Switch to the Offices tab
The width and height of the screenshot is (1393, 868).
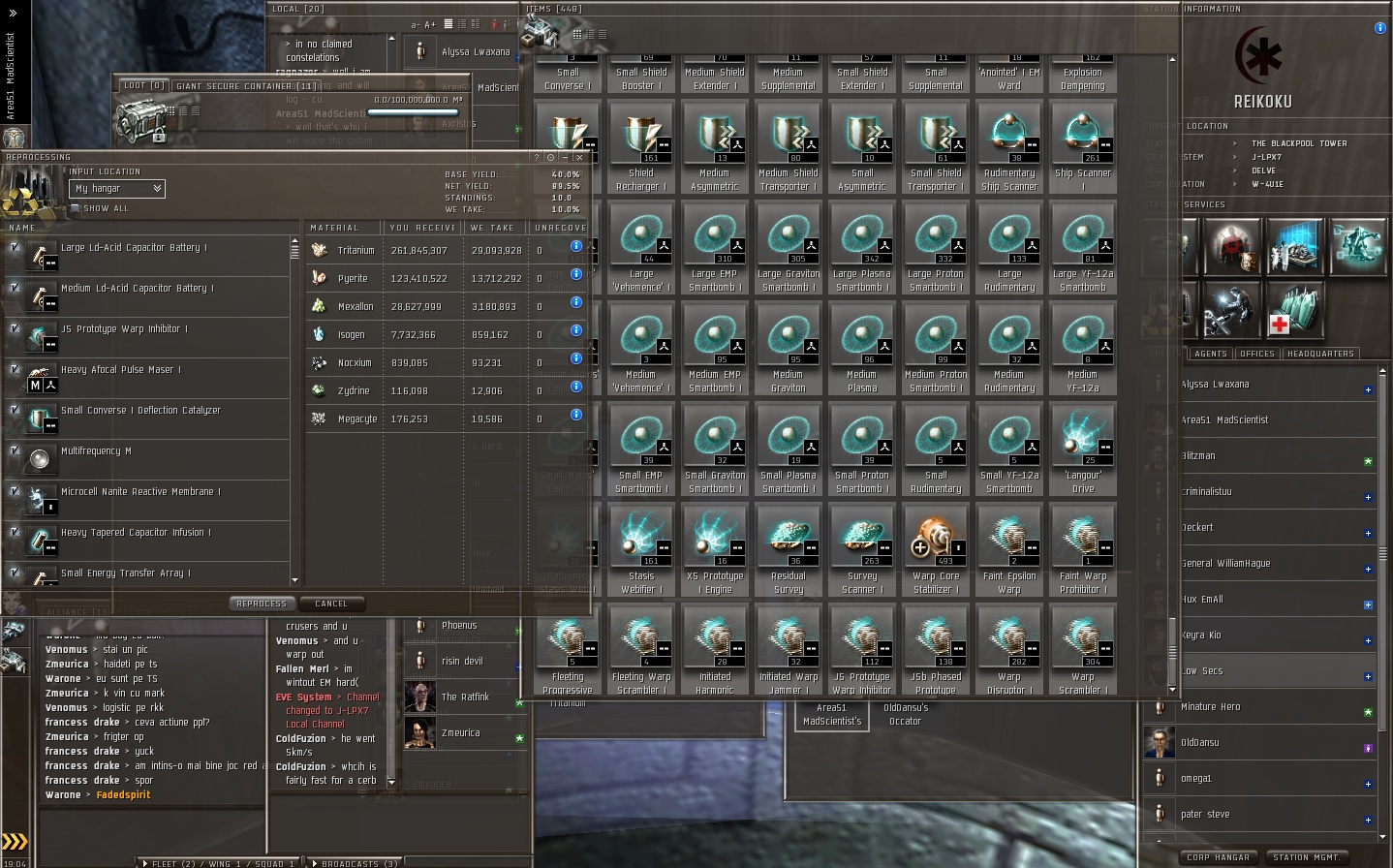(x=1257, y=354)
